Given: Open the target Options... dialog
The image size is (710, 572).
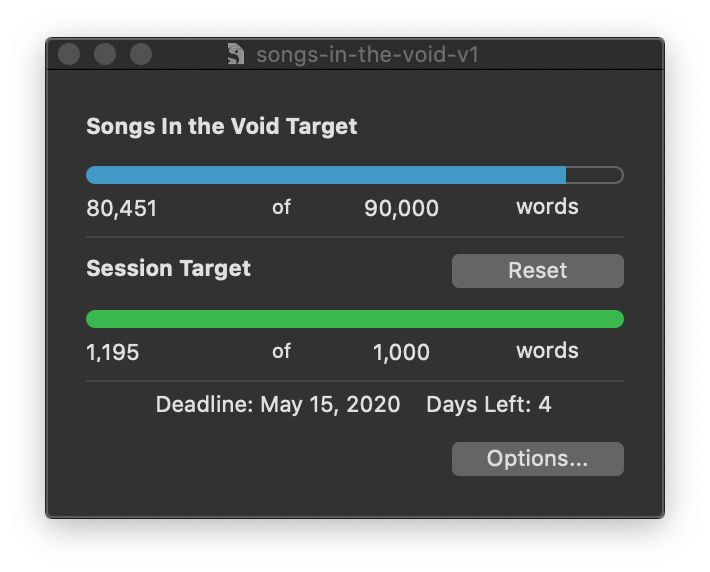Looking at the screenshot, I should point(537,459).
